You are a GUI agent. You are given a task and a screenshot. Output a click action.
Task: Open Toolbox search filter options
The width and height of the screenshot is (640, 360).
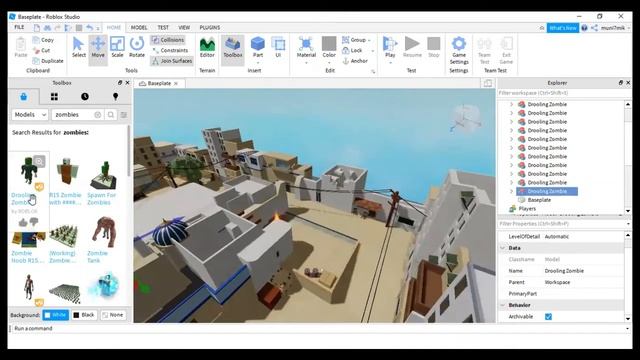124,115
